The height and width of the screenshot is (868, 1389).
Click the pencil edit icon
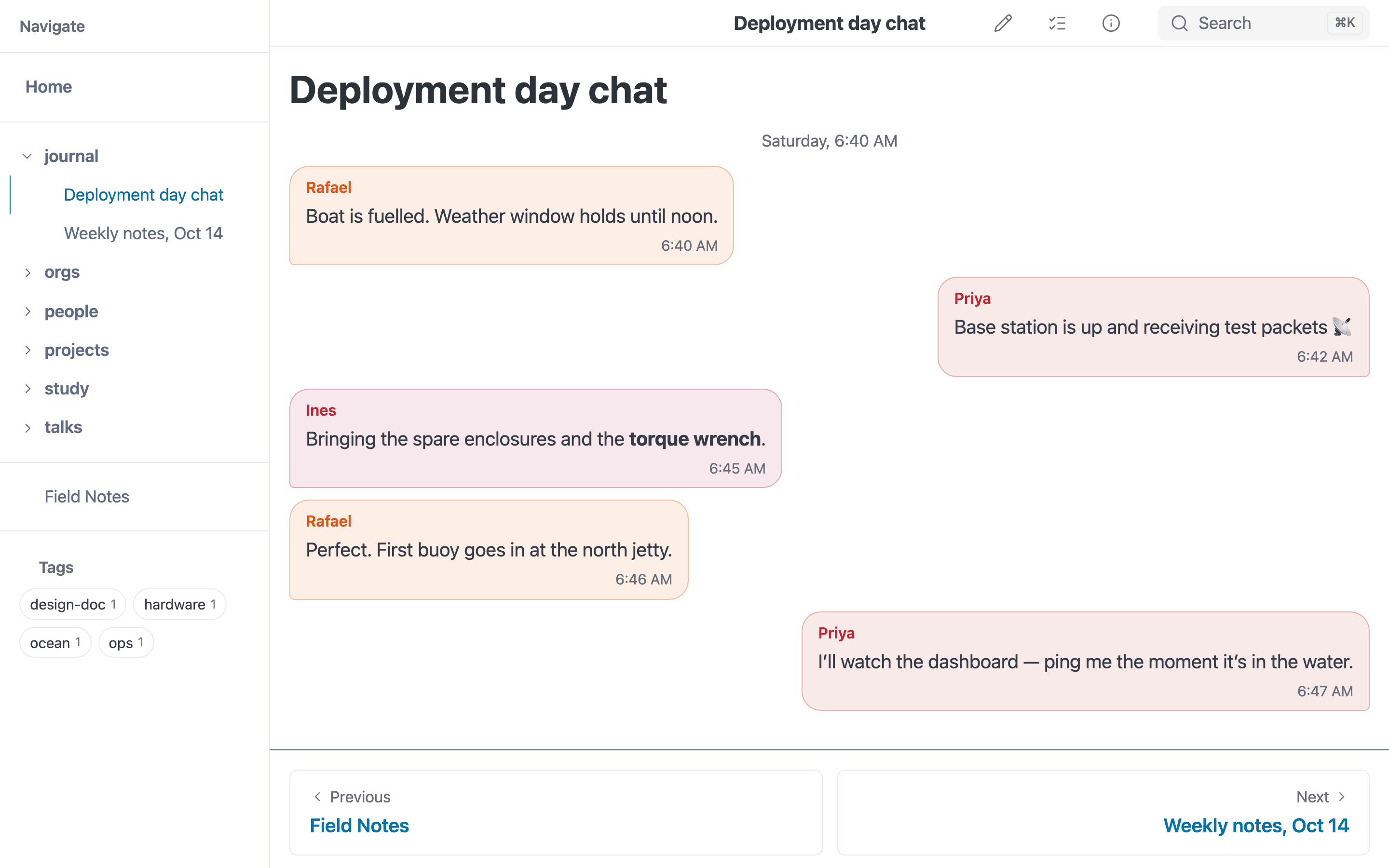click(x=1003, y=24)
